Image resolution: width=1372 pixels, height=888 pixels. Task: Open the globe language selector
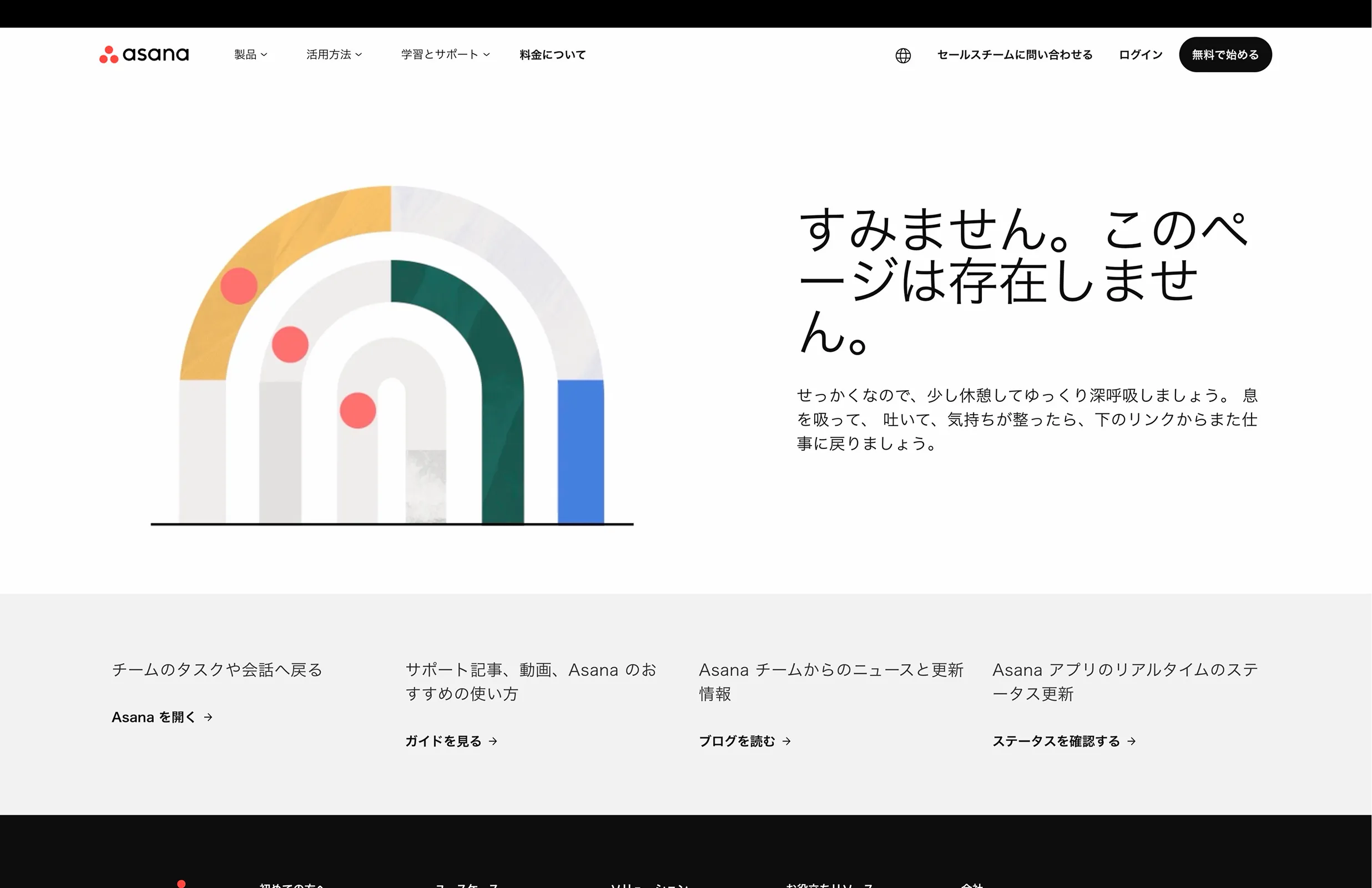pos(903,56)
